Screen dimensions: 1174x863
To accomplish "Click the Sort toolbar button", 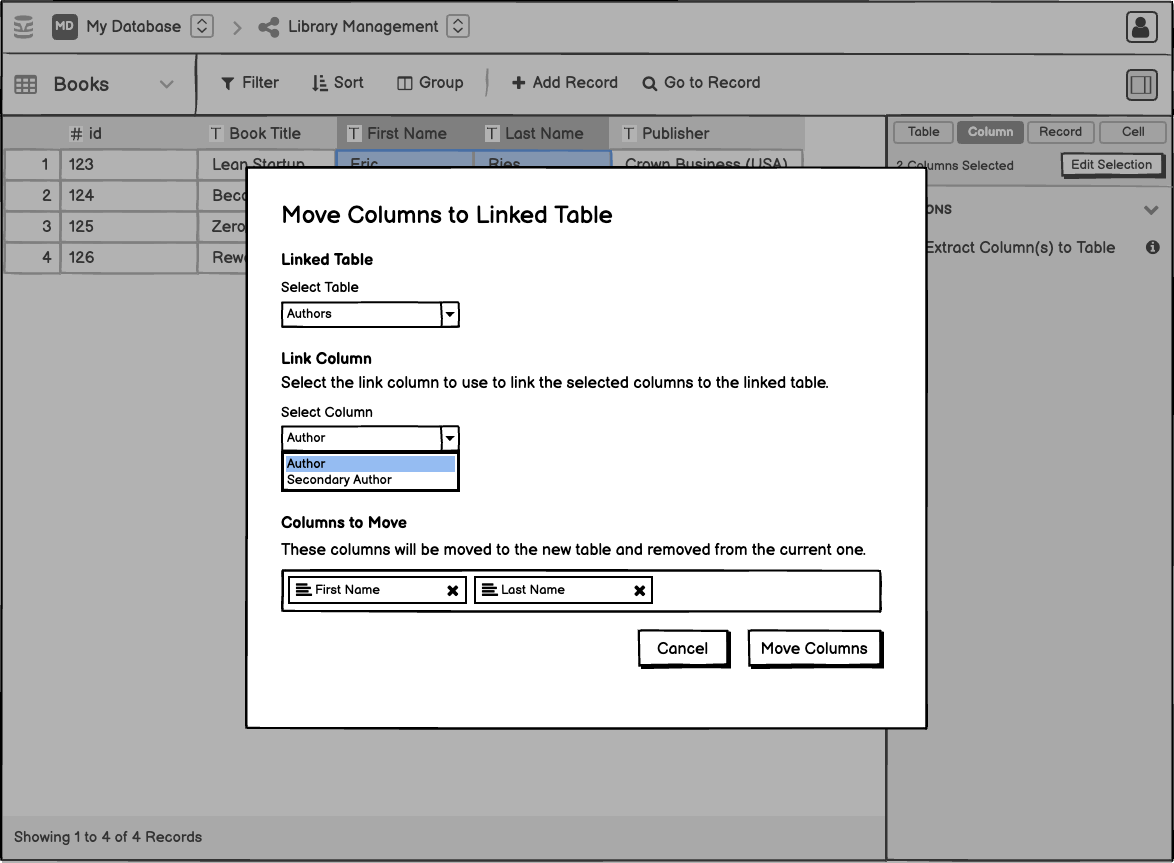I will pyautogui.click(x=338, y=83).
